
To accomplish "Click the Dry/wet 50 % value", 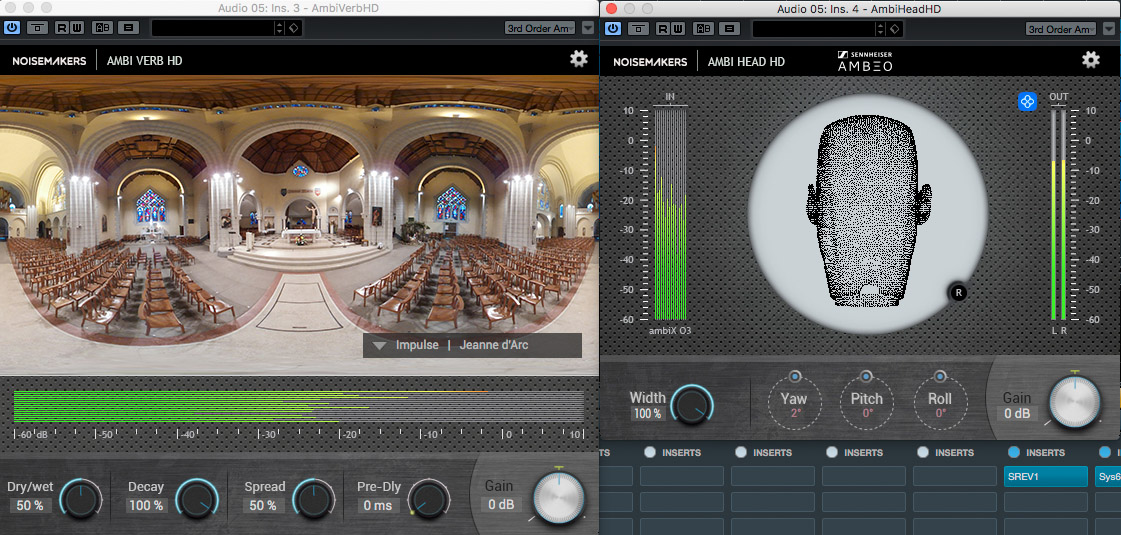I will pos(30,506).
